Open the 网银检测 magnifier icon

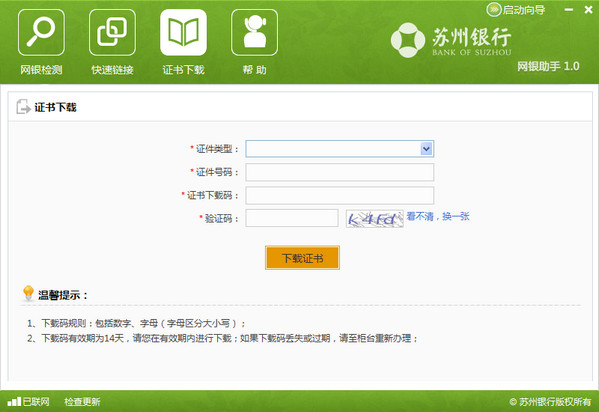tap(41, 32)
